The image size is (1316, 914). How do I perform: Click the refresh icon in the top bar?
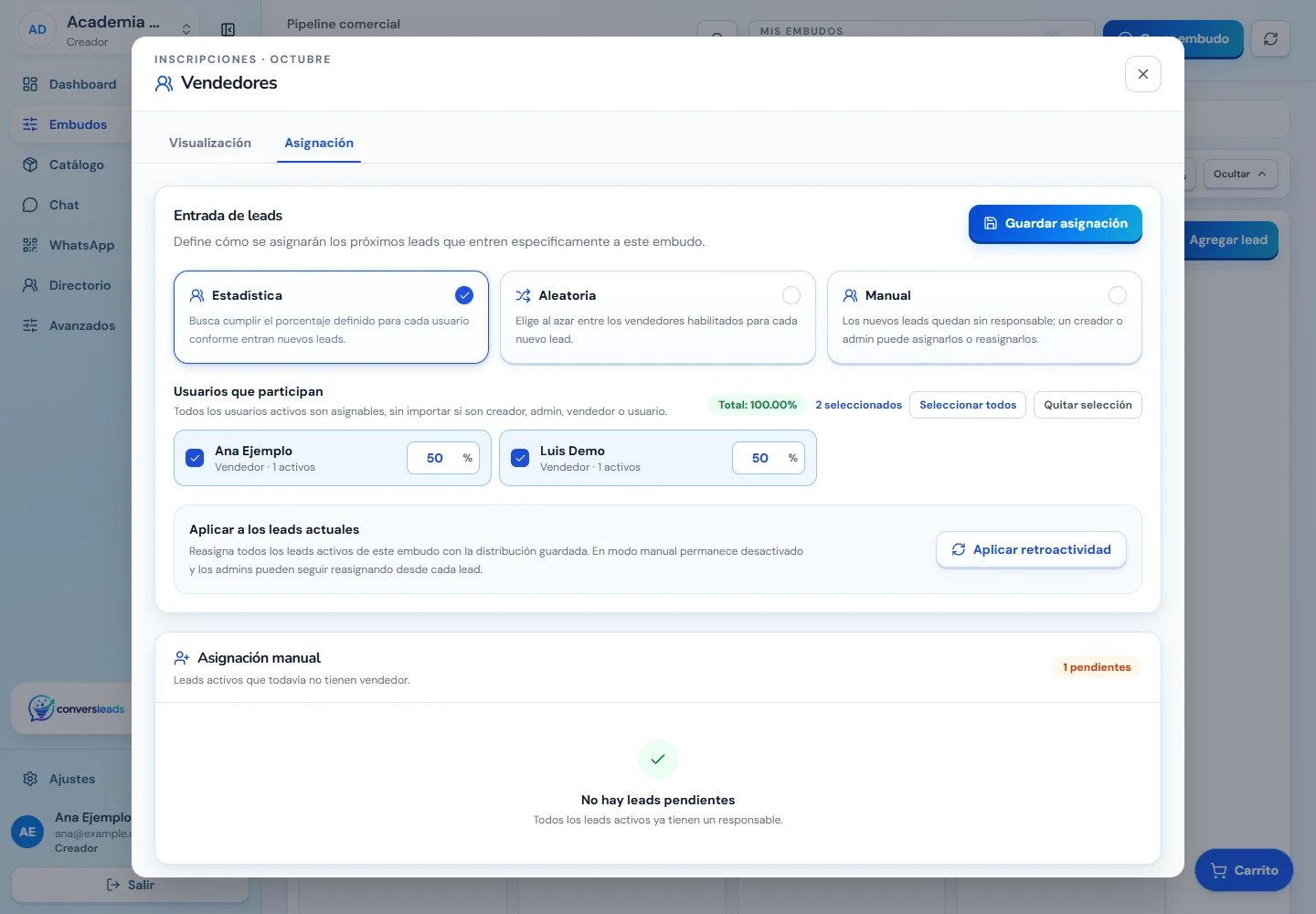pyautogui.click(x=1270, y=38)
